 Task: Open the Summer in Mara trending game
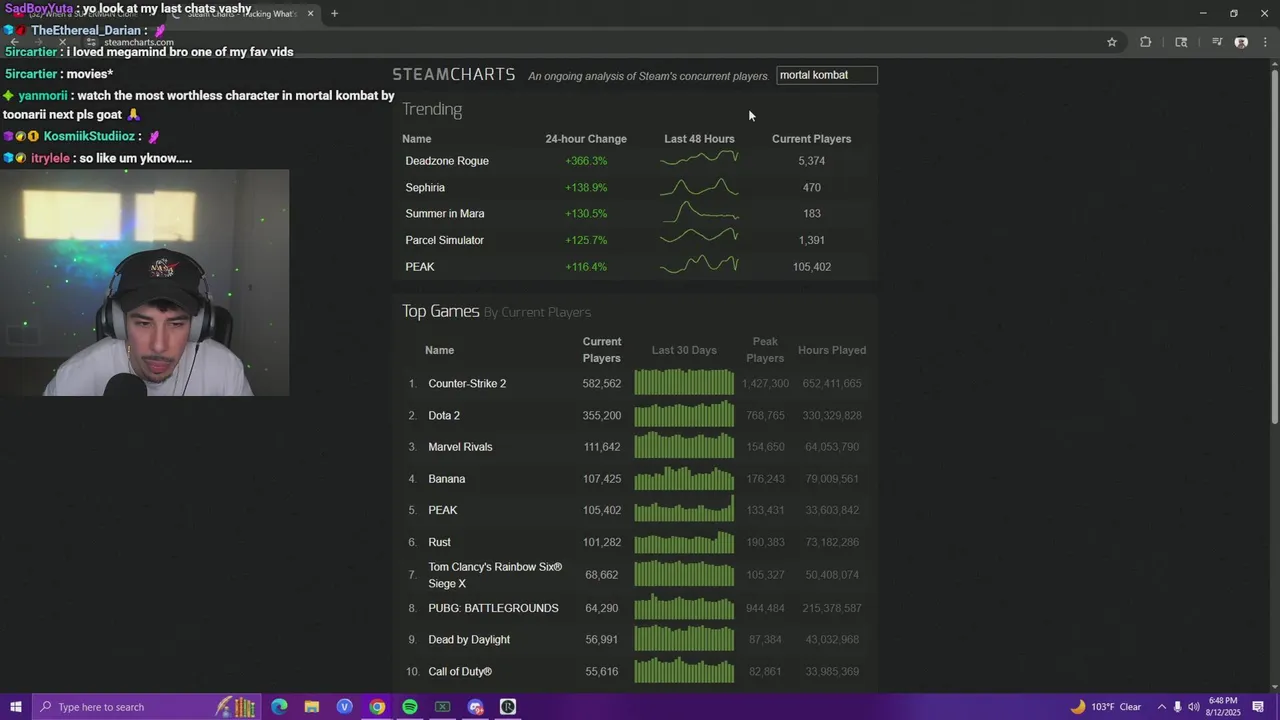pos(445,214)
